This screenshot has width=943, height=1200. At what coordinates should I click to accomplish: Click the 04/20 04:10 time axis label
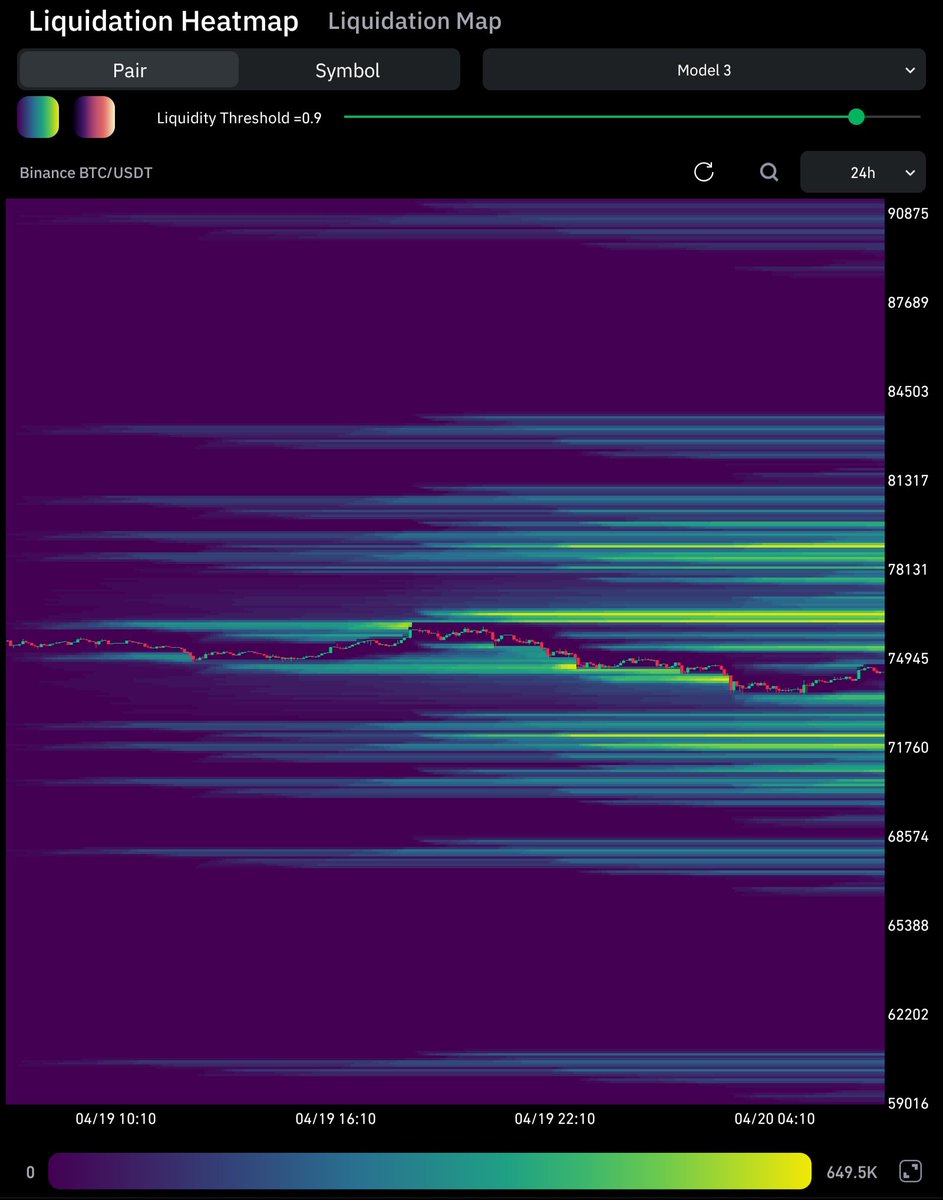point(774,1119)
